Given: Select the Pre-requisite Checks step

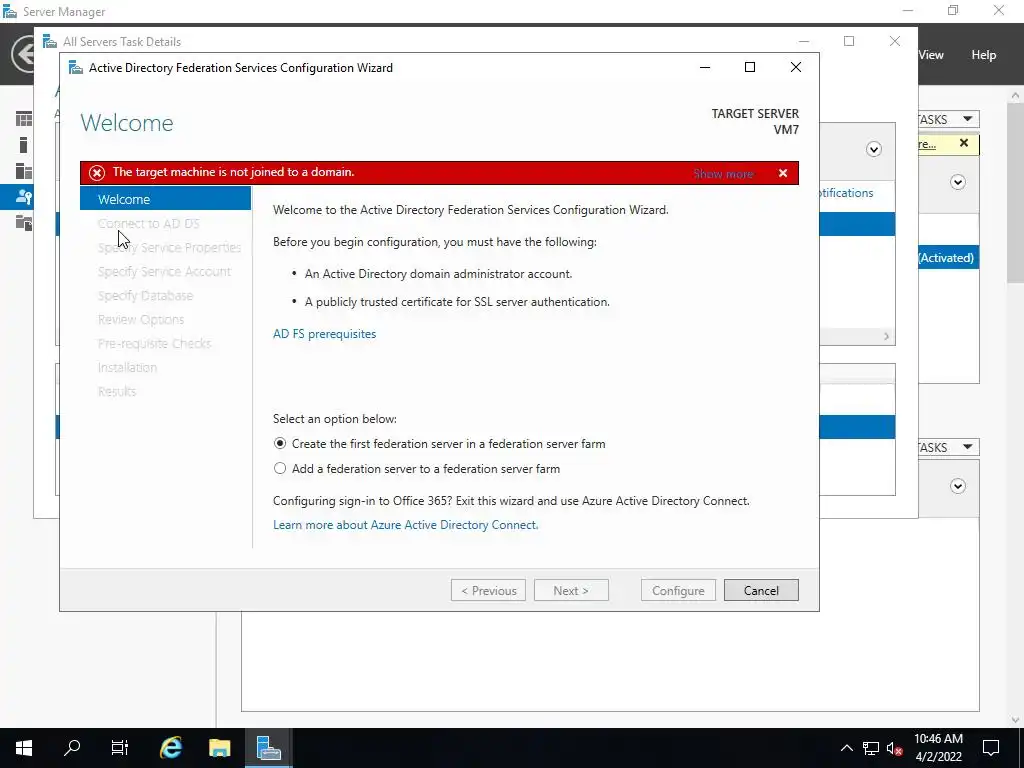Looking at the screenshot, I should [154, 344].
